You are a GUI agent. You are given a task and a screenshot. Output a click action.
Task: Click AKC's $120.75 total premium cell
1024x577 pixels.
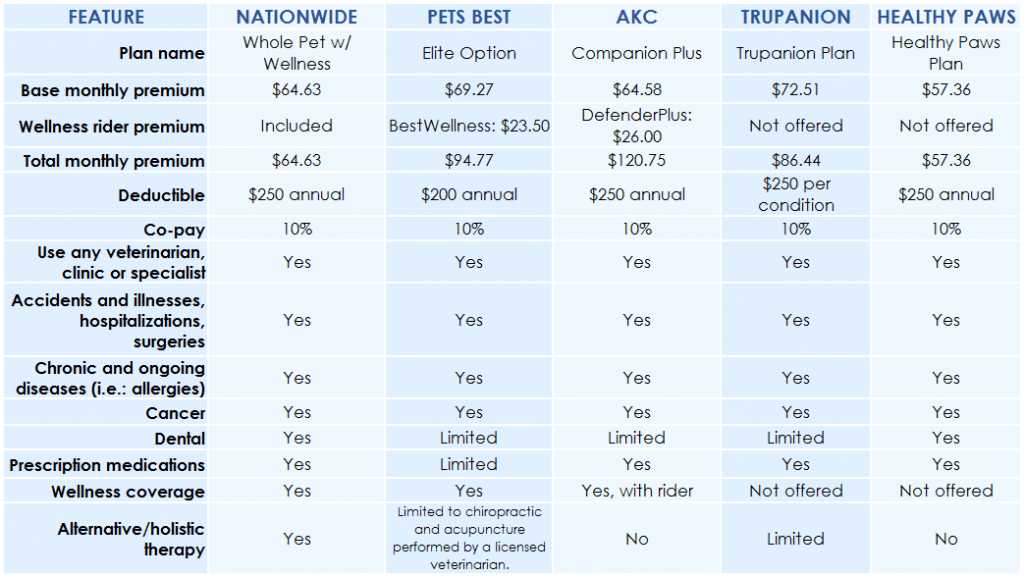tap(637, 161)
